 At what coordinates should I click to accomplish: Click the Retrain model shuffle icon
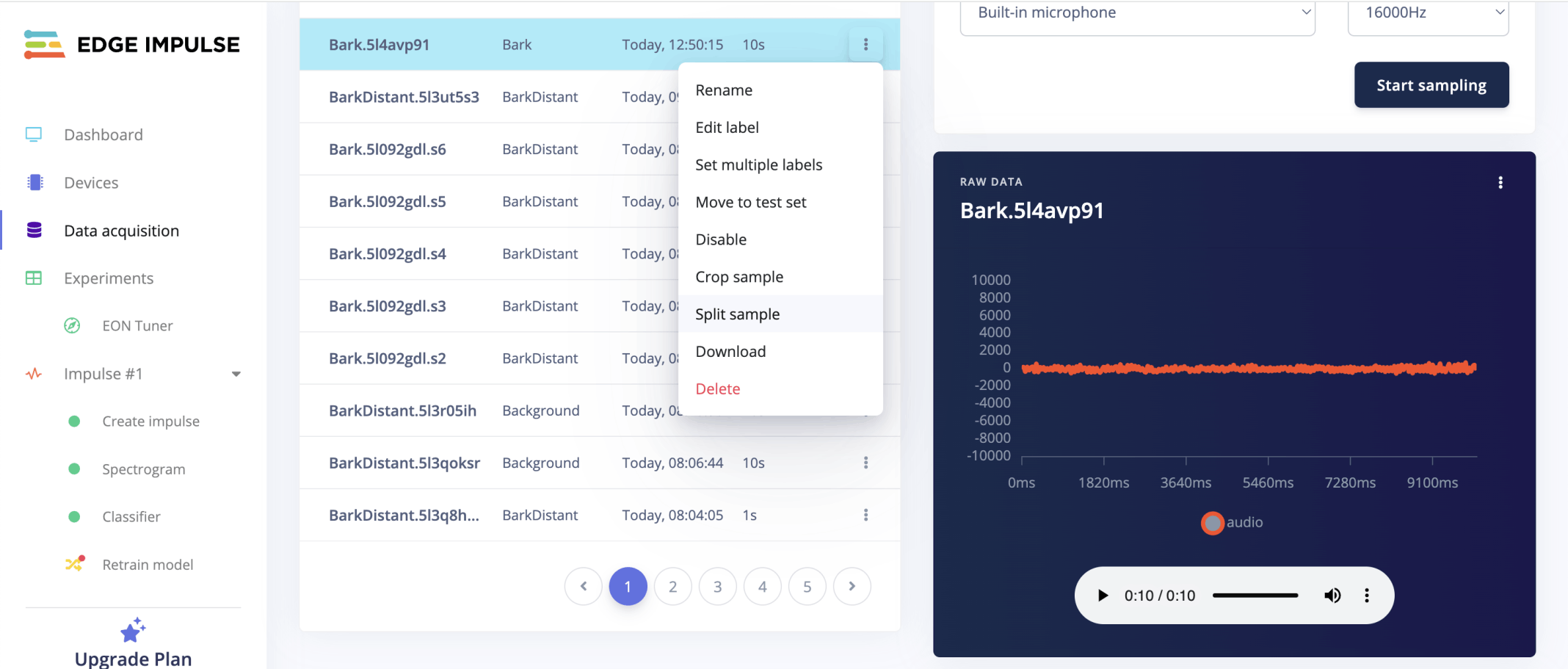pos(74,564)
